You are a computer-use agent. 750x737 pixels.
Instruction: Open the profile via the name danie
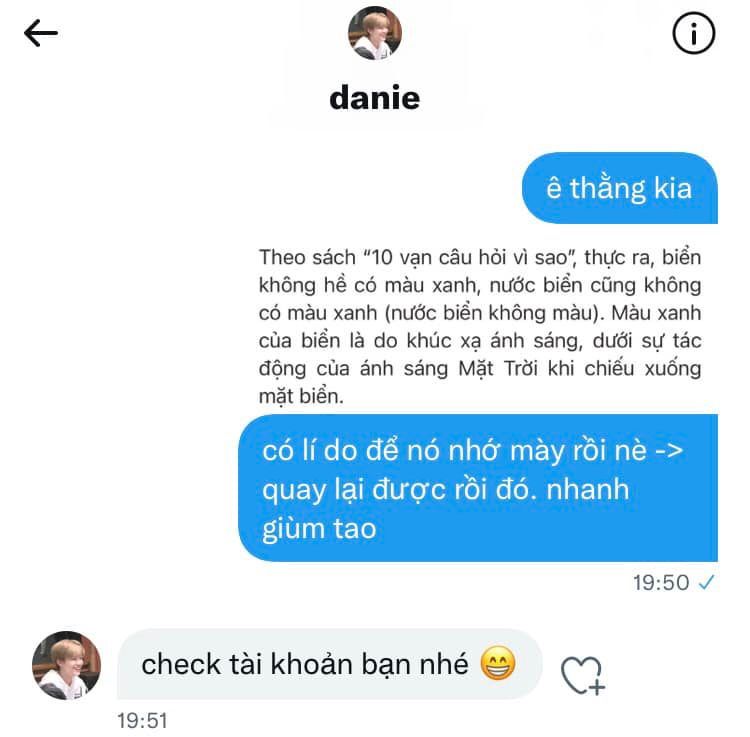pyautogui.click(x=375, y=98)
